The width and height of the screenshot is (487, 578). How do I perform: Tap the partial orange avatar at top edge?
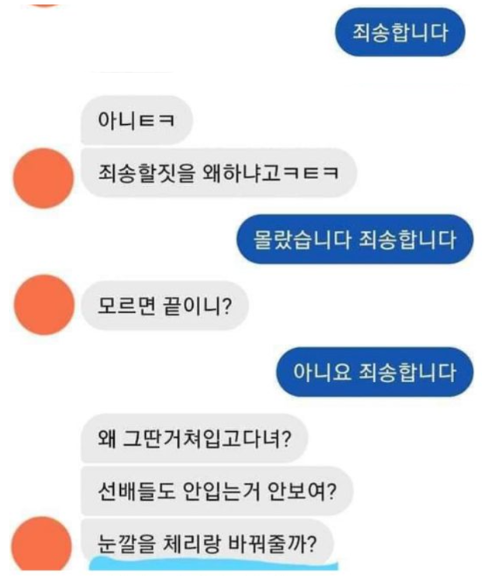click(44, 3)
